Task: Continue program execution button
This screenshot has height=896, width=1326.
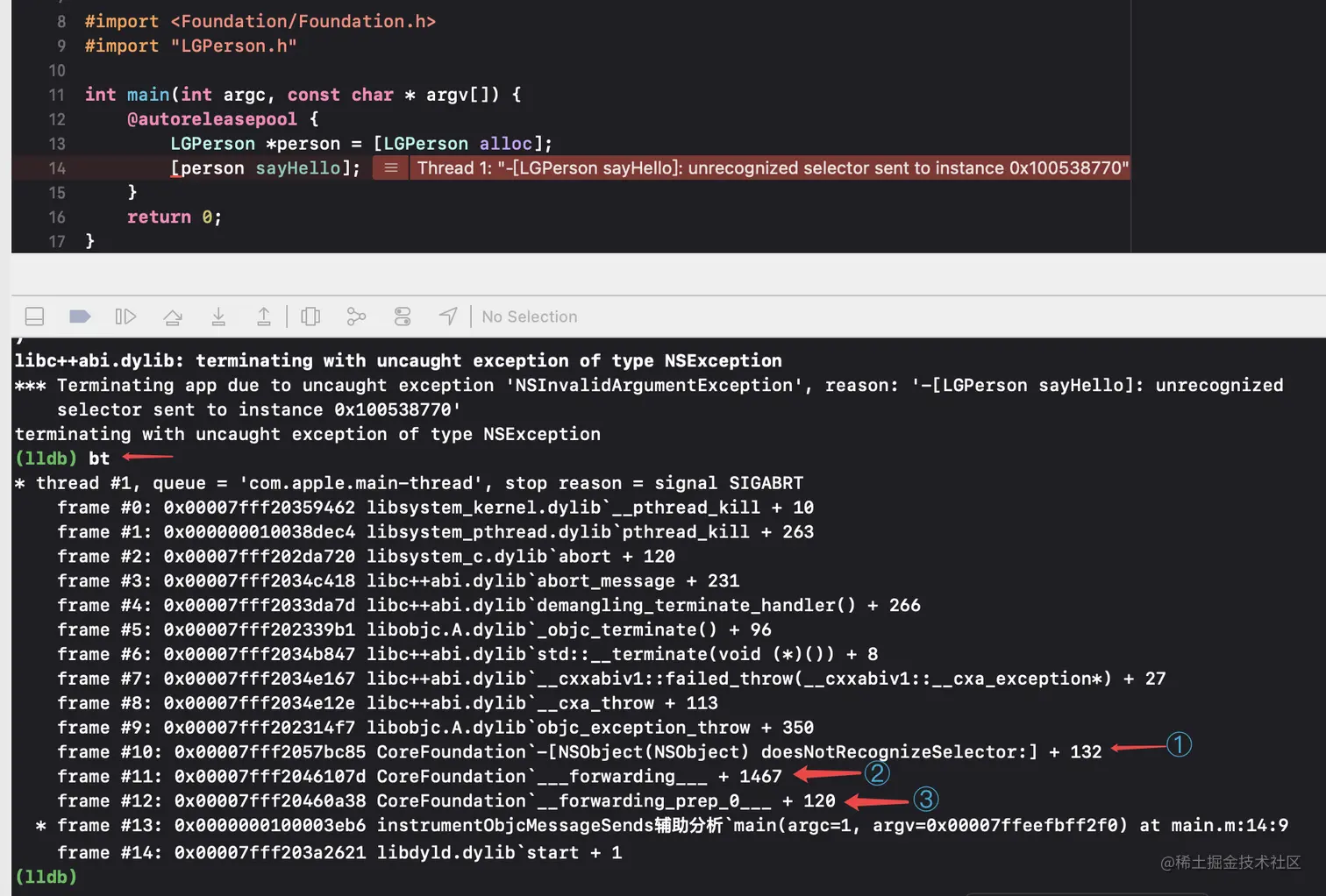Action: (126, 316)
